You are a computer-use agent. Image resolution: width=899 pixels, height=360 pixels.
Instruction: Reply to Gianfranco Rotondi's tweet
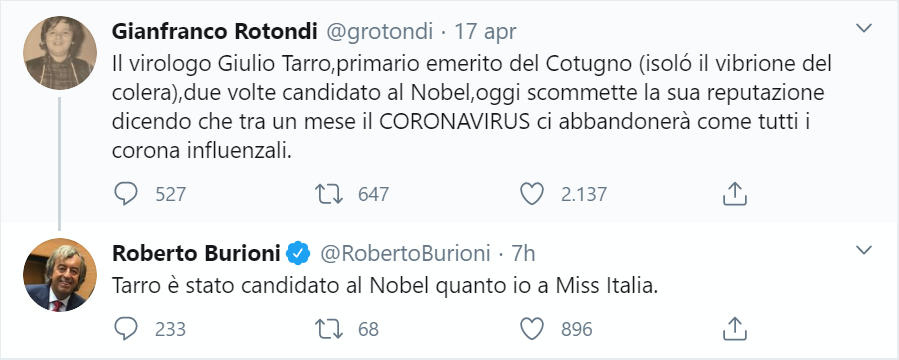(126, 194)
